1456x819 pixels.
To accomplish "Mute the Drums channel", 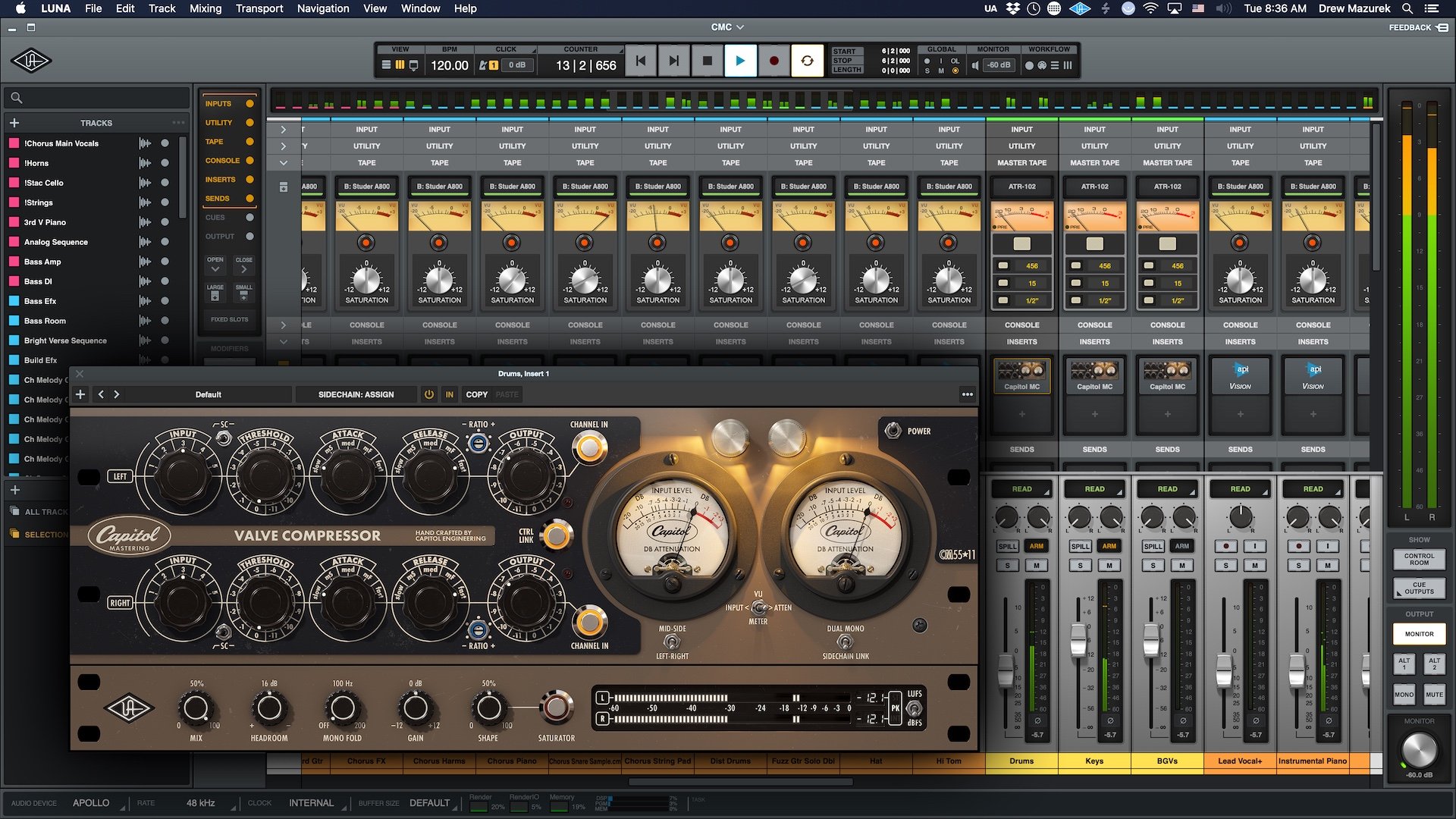I will 1036,566.
